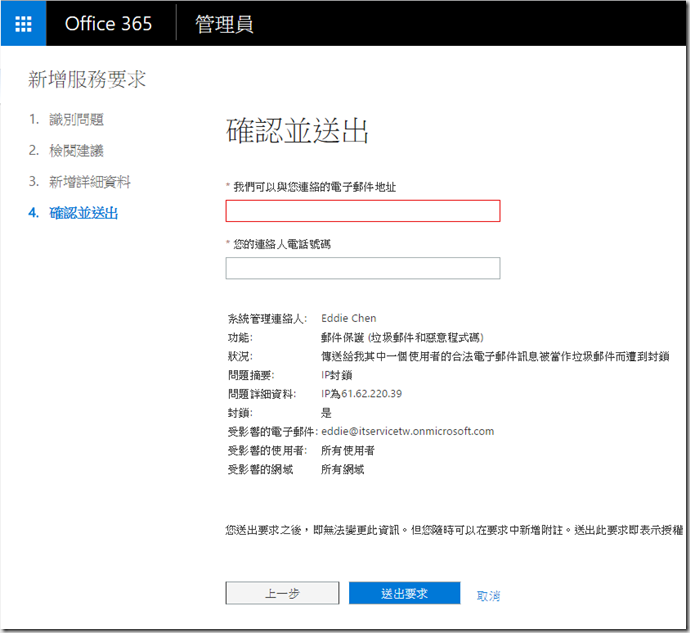Click the 取消 cancel link

tap(489, 595)
